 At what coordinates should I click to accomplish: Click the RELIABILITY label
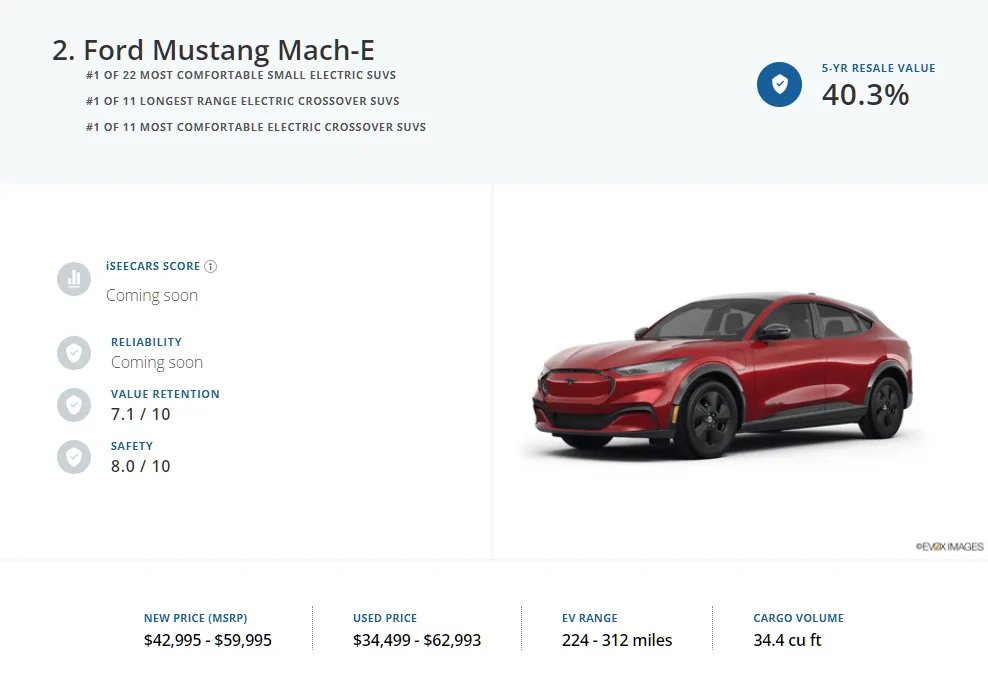click(146, 342)
